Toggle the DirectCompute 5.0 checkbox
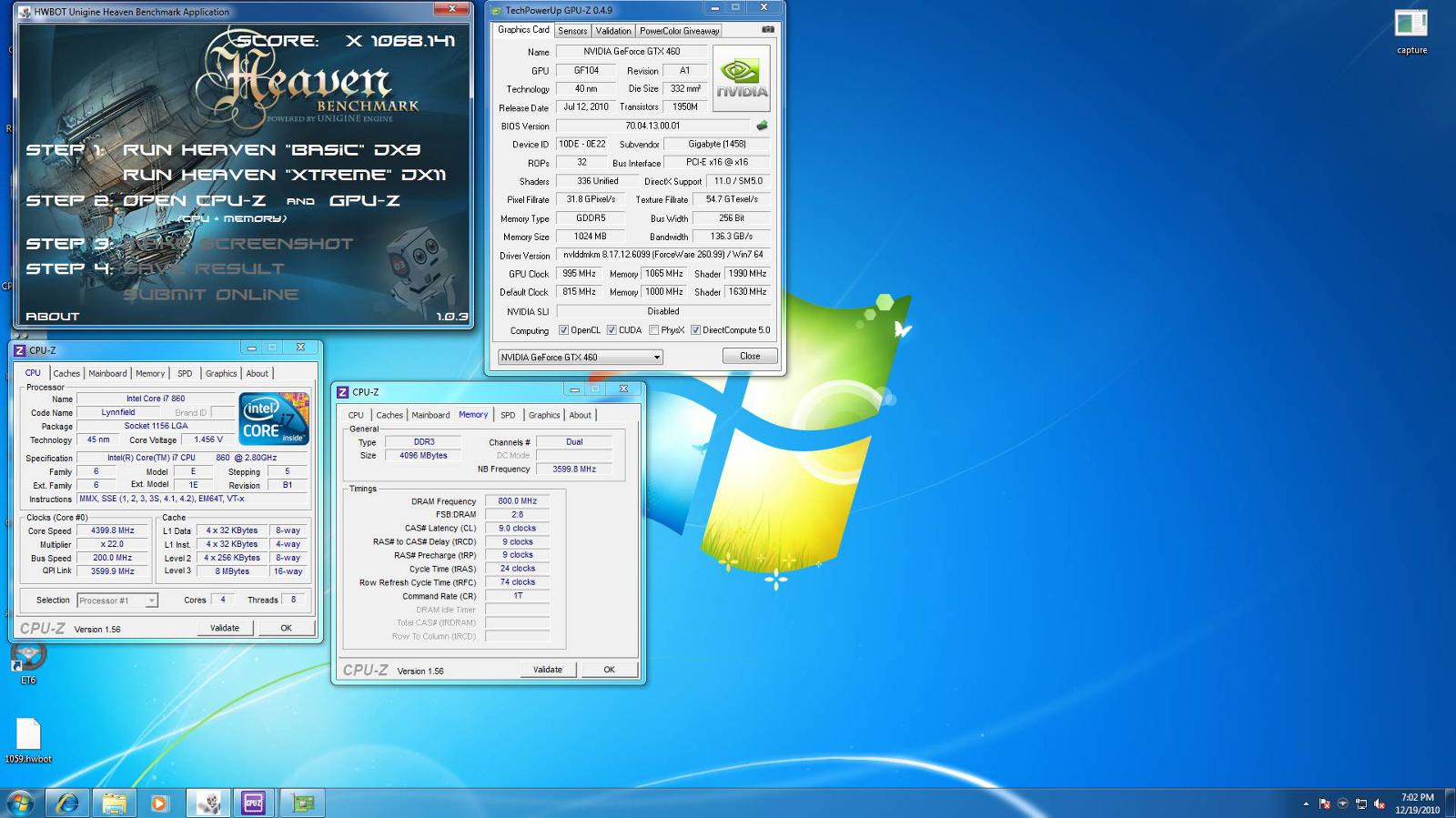The image size is (1456, 818). click(x=695, y=330)
